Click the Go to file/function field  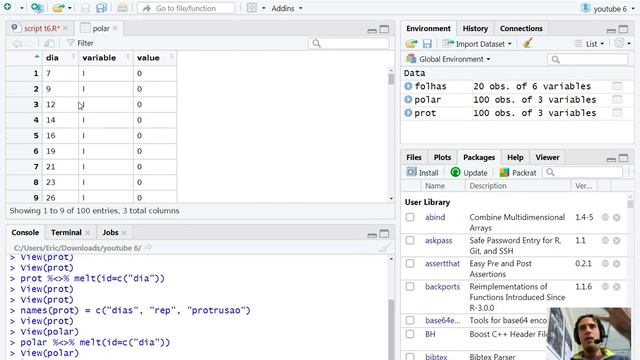point(186,8)
